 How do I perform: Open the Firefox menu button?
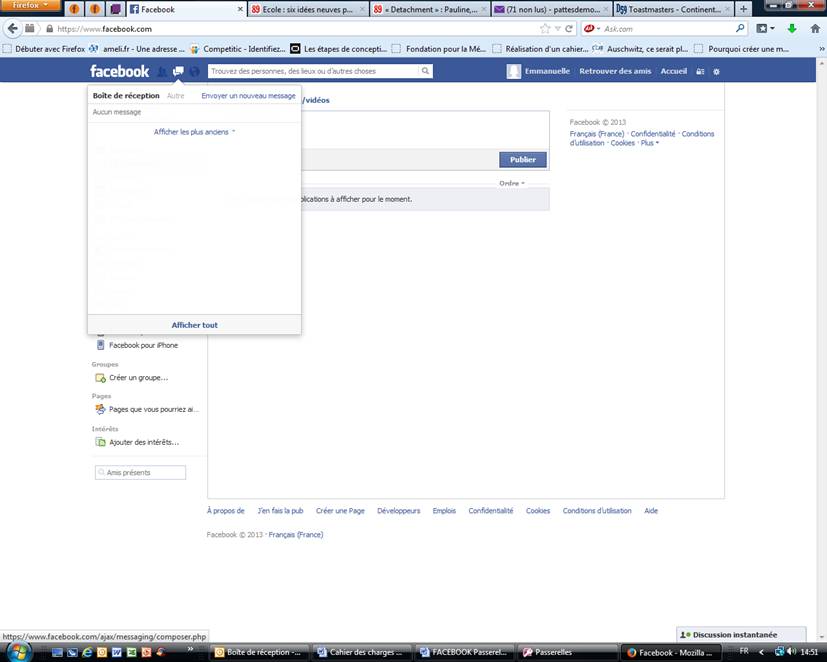30,6
